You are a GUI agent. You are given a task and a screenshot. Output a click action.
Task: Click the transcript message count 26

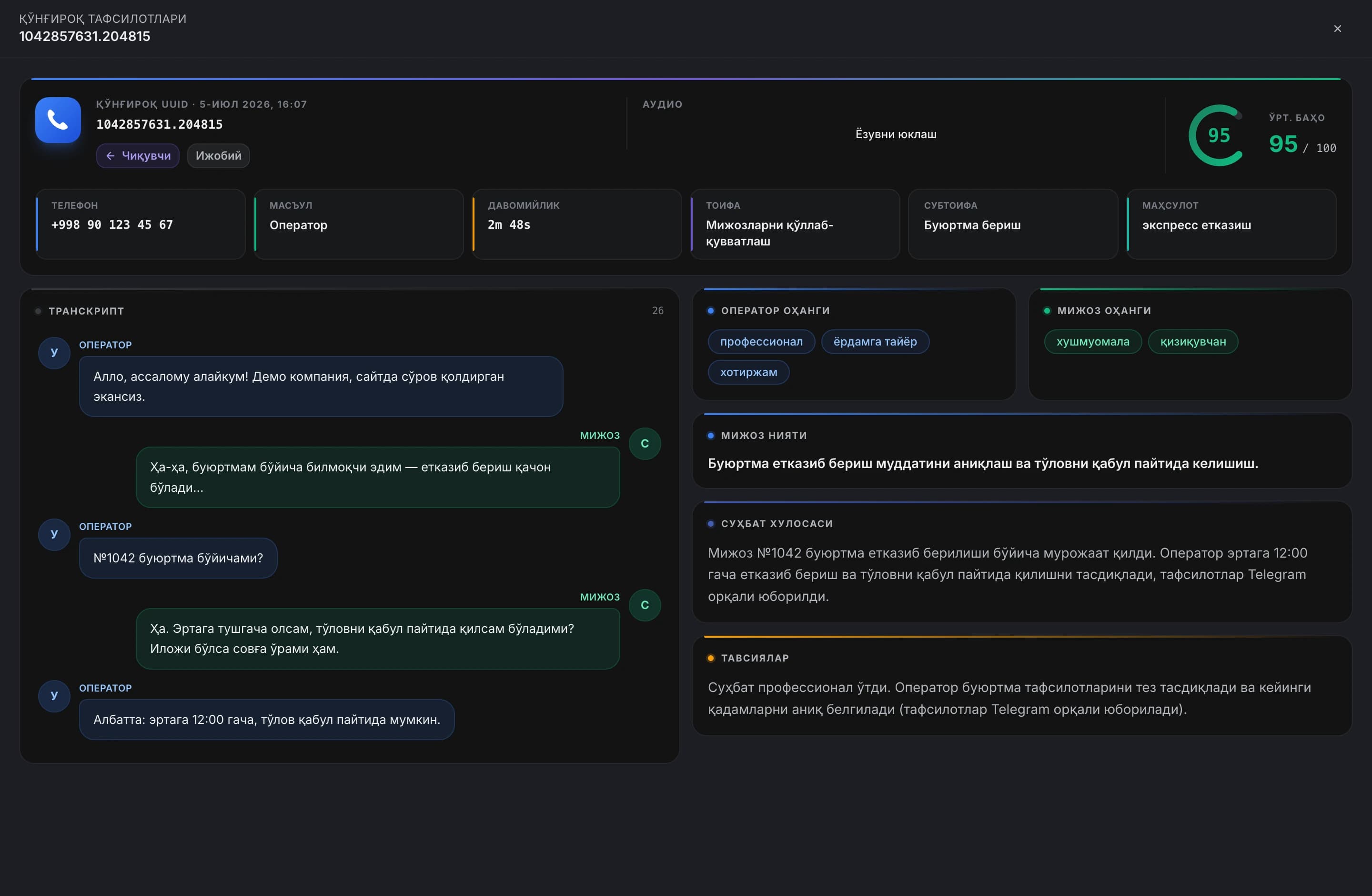(x=658, y=311)
